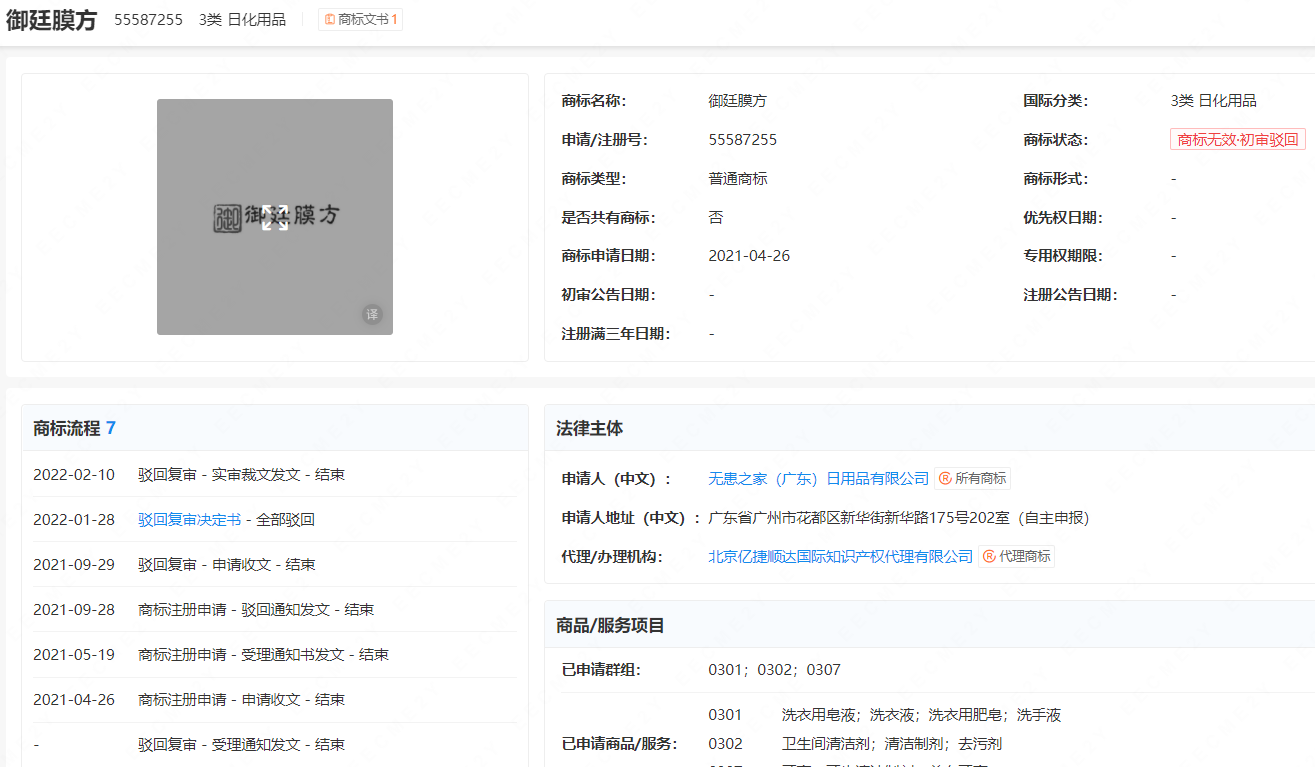This screenshot has width=1315, height=767.
Task: Open the 驳回复审决定书 document link
Action: pyautogui.click(x=189, y=520)
